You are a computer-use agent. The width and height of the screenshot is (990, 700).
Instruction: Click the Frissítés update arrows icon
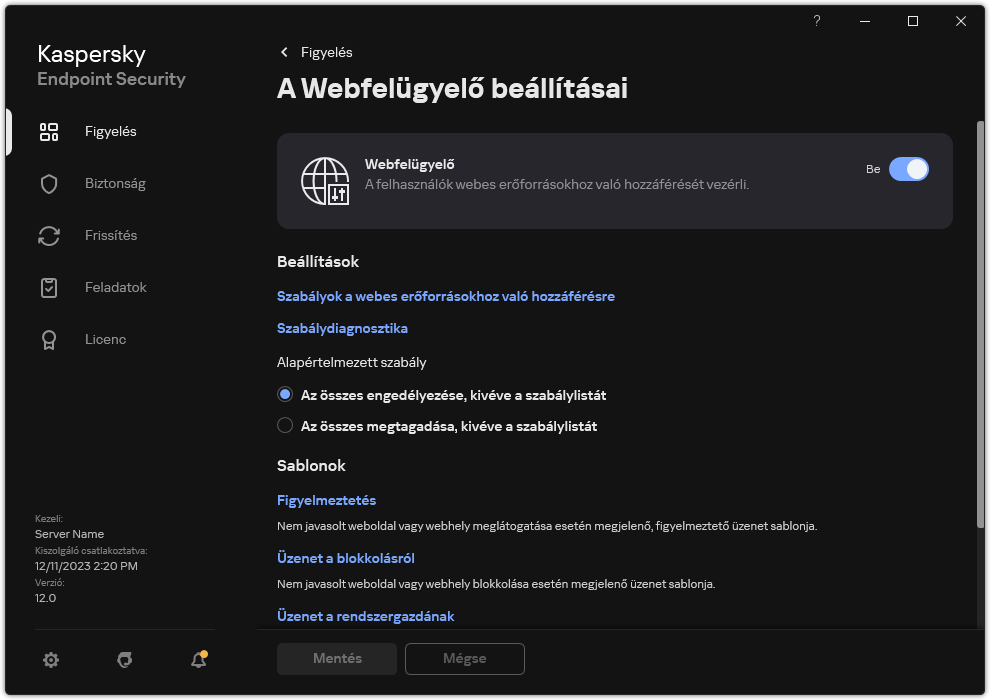(x=49, y=235)
